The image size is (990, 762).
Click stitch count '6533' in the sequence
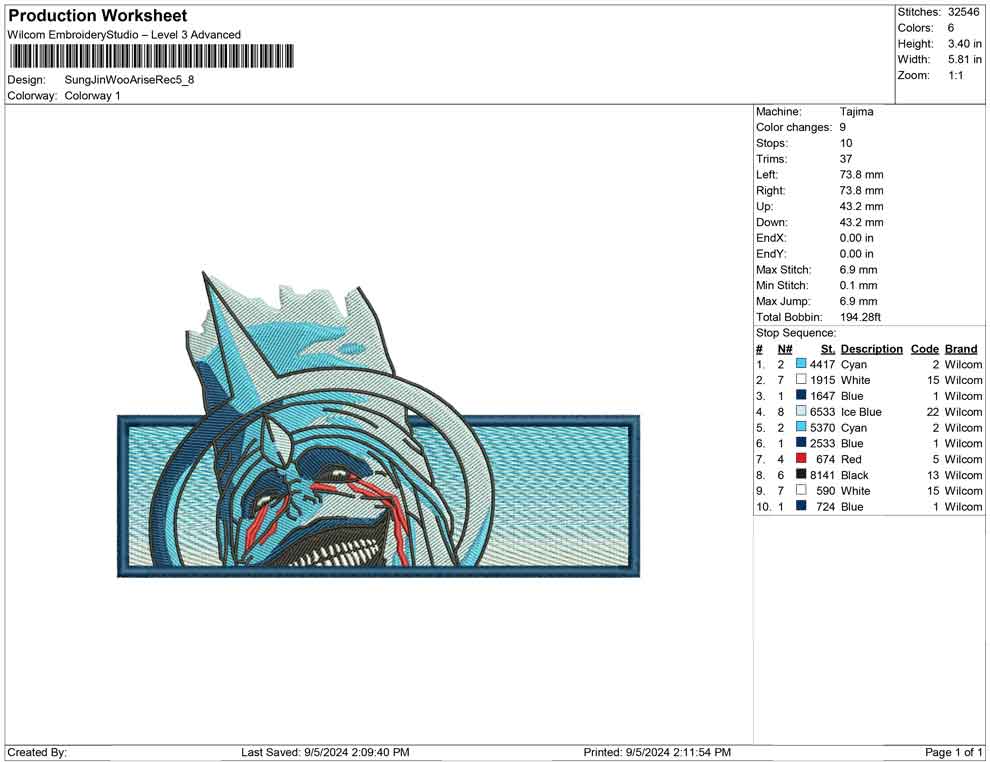click(822, 412)
